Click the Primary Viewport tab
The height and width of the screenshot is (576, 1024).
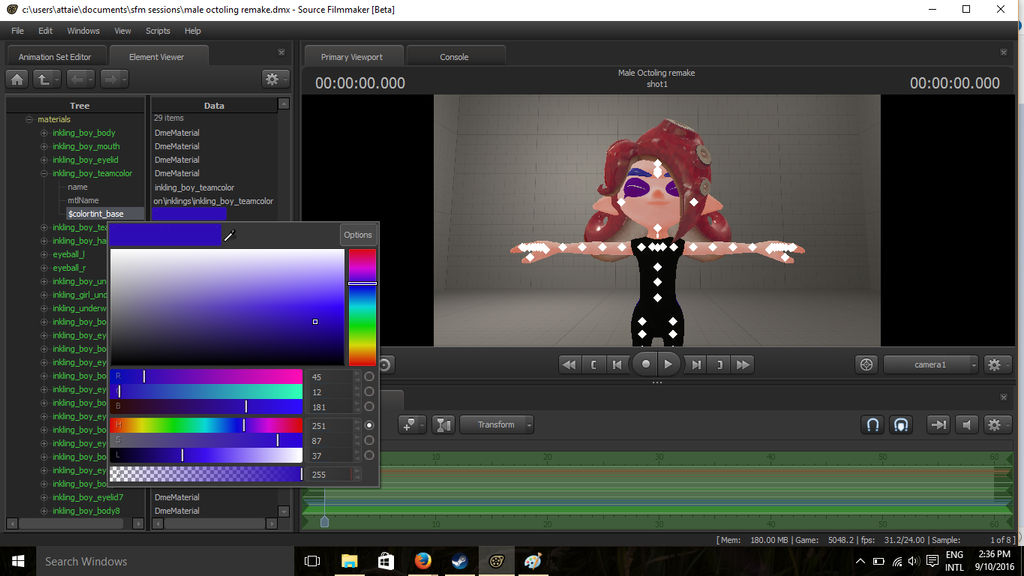click(x=351, y=57)
